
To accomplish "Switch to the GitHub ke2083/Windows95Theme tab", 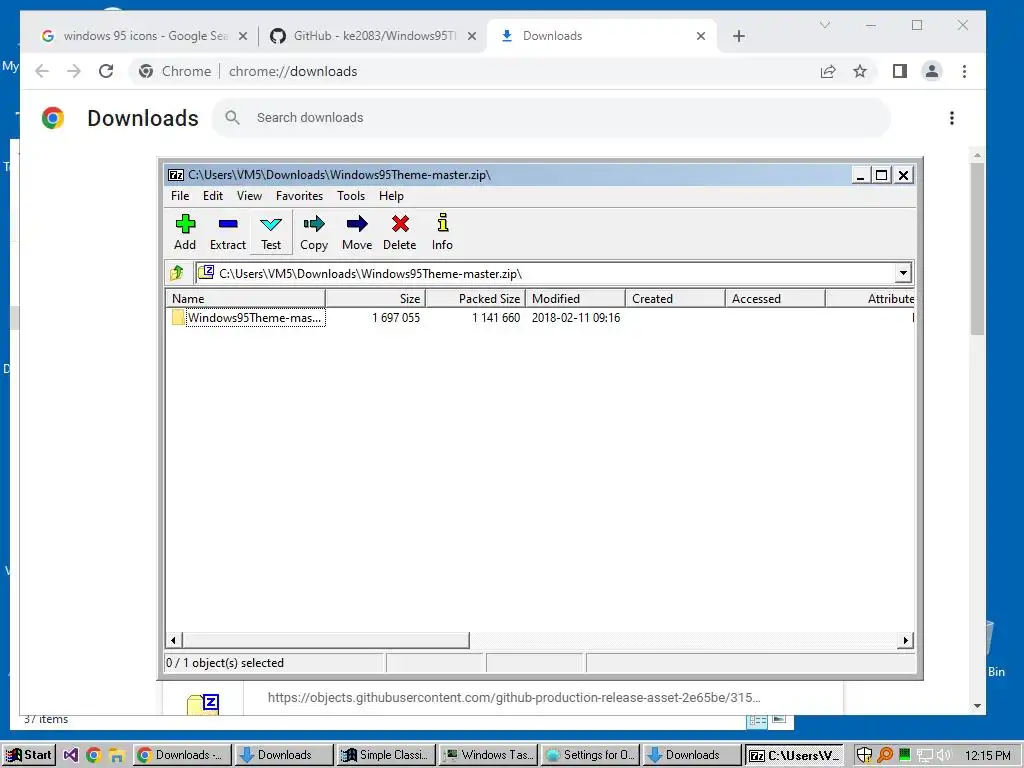I will (372, 36).
